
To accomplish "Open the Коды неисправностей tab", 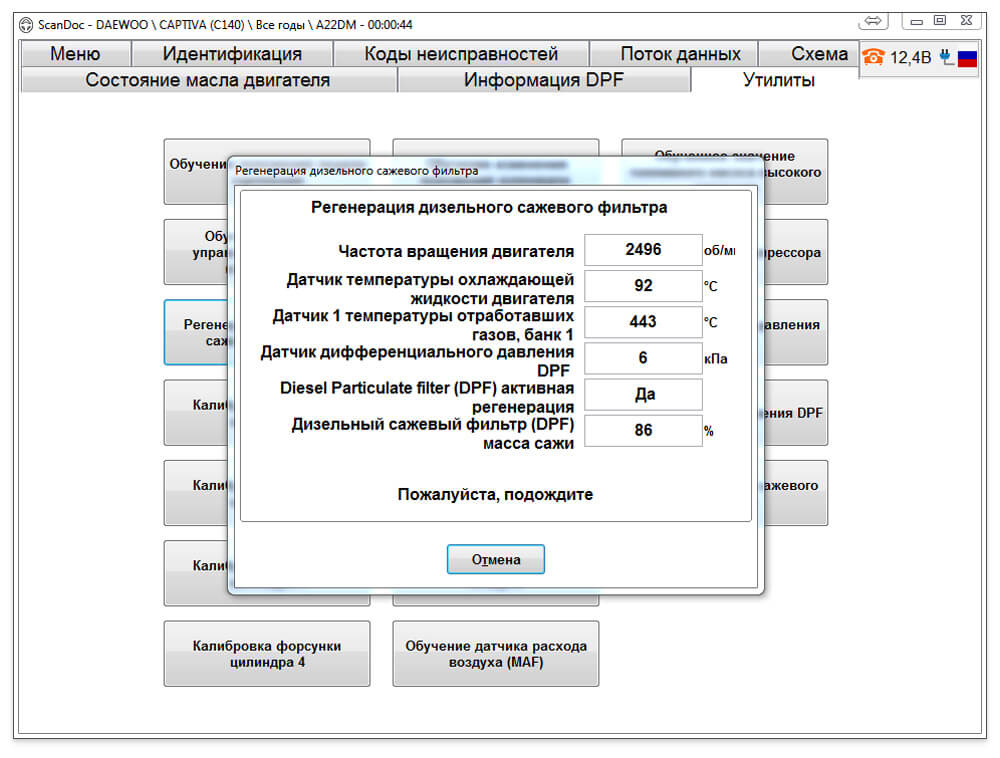I will point(461,54).
